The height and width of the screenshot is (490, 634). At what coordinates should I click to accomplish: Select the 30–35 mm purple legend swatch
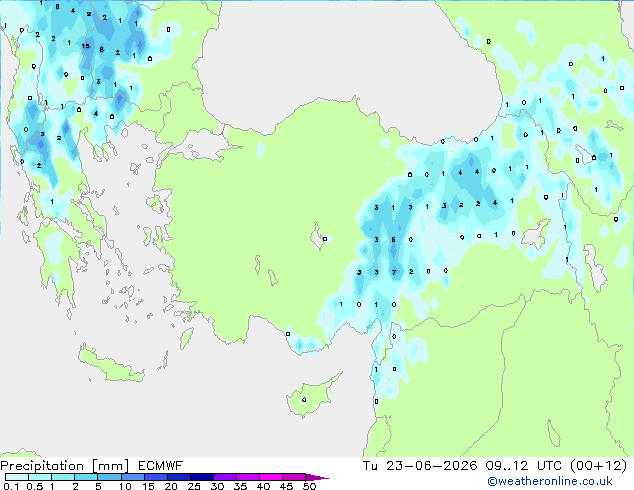pos(224,477)
